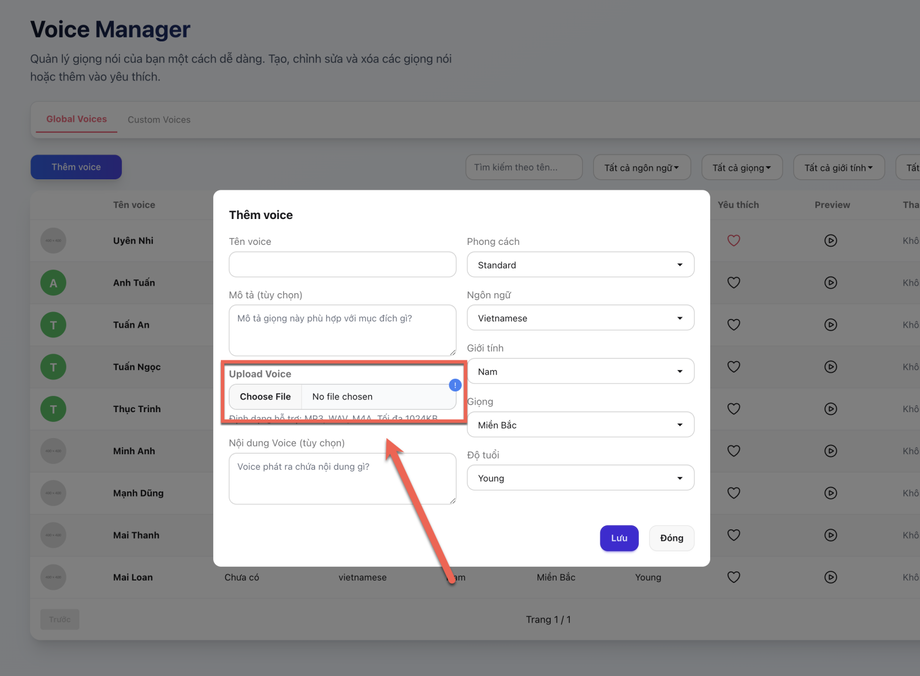Viewport: 920px width, 676px height.
Task: Favorite the Mai Thanh voice
Action: click(x=734, y=535)
